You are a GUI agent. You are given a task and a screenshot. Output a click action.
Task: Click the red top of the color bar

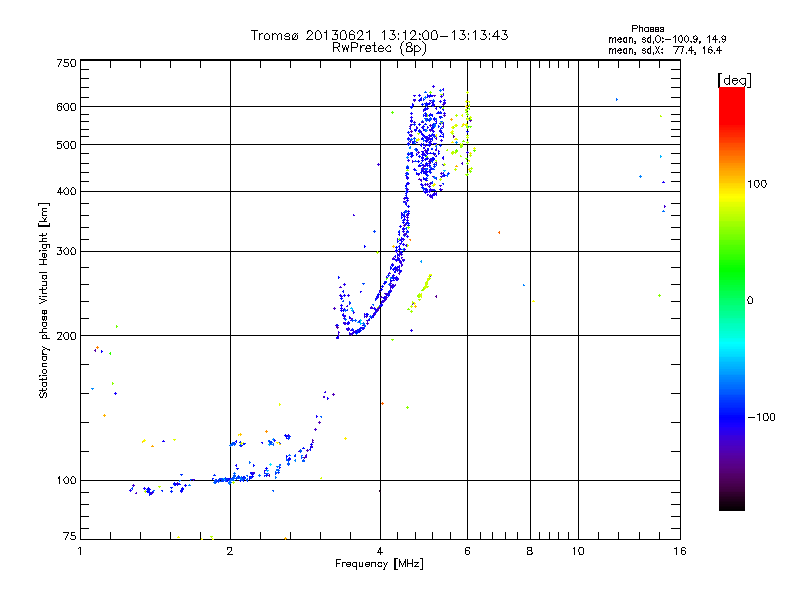click(x=732, y=97)
